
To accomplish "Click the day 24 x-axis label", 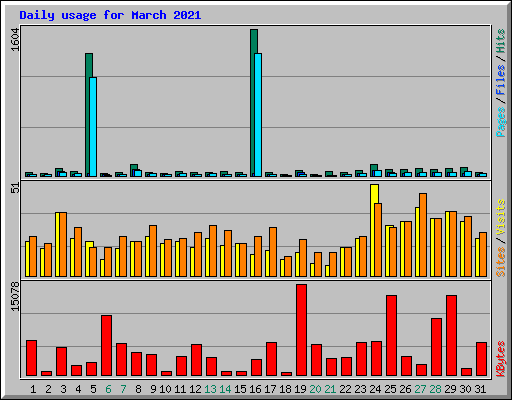I will 375,389.
